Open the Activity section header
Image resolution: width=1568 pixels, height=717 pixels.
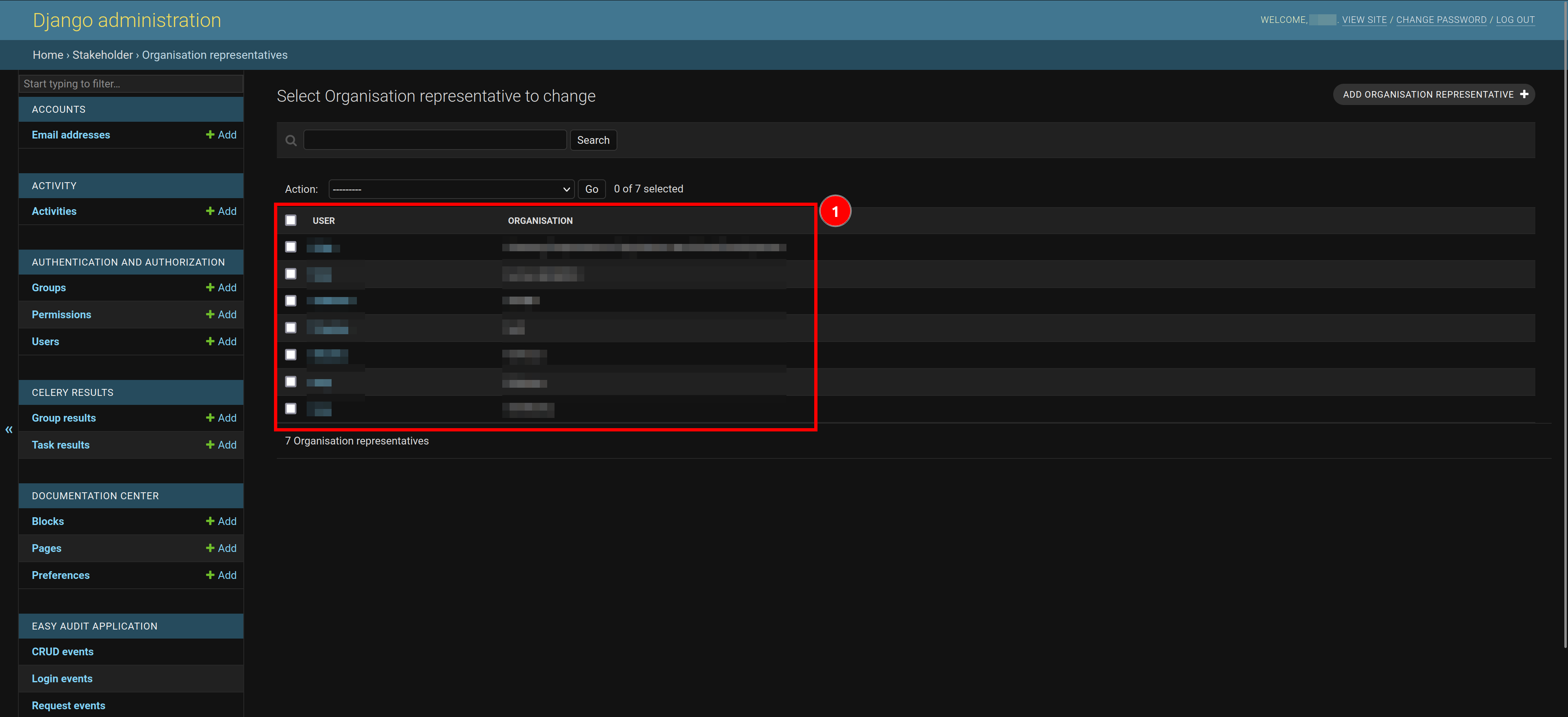pyautogui.click(x=54, y=186)
